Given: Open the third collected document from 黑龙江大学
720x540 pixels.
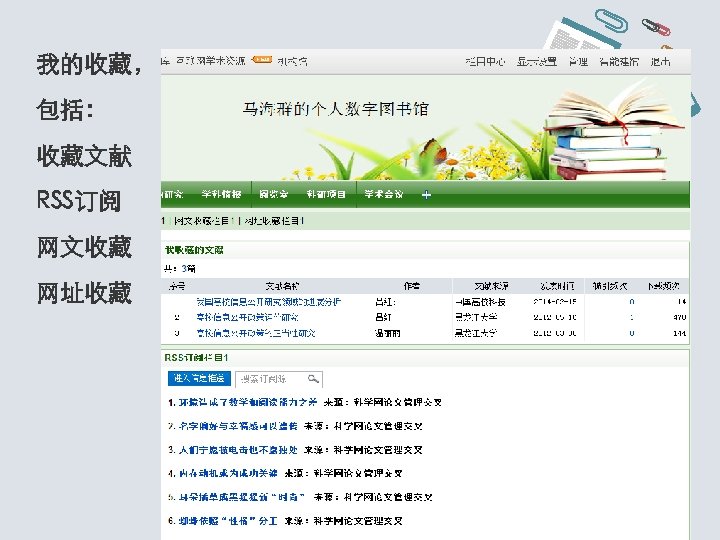Looking at the screenshot, I should [x=255, y=333].
